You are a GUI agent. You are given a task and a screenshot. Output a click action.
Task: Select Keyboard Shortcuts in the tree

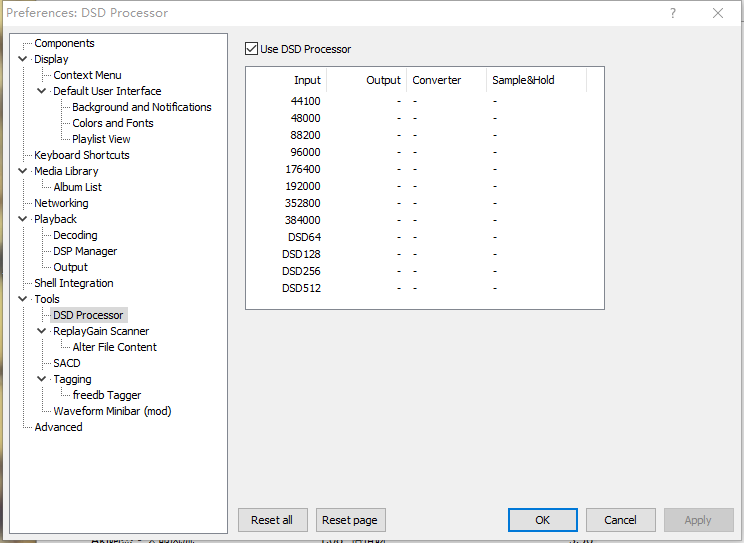pos(81,155)
